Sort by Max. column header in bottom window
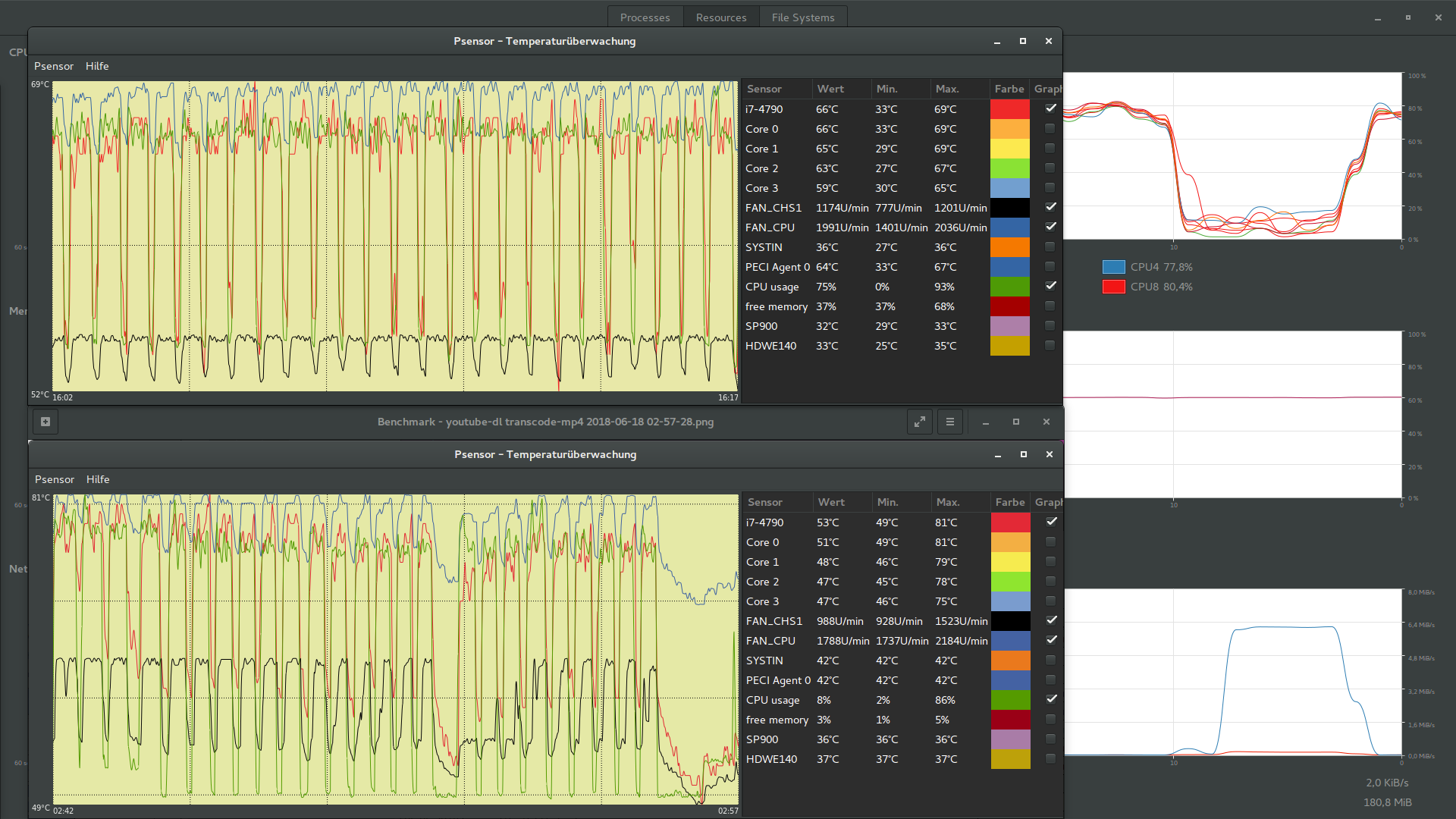 (961, 502)
